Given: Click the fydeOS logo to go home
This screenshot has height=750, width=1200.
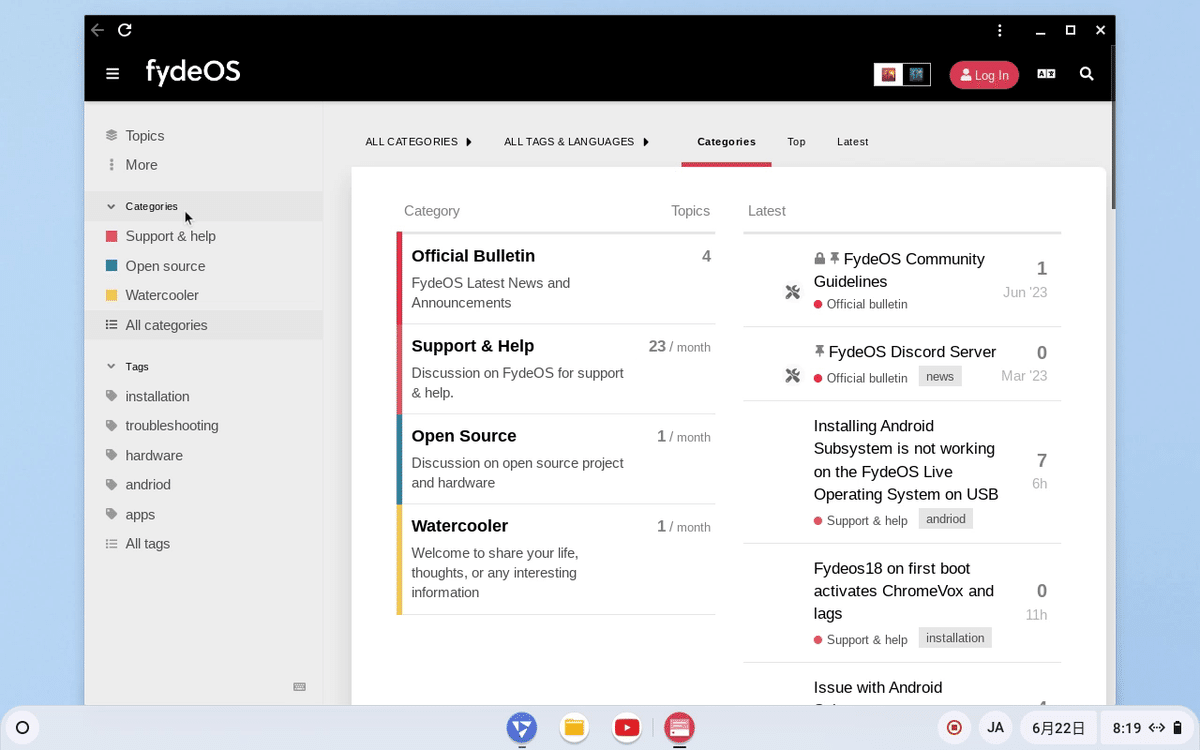Looking at the screenshot, I should coord(192,72).
